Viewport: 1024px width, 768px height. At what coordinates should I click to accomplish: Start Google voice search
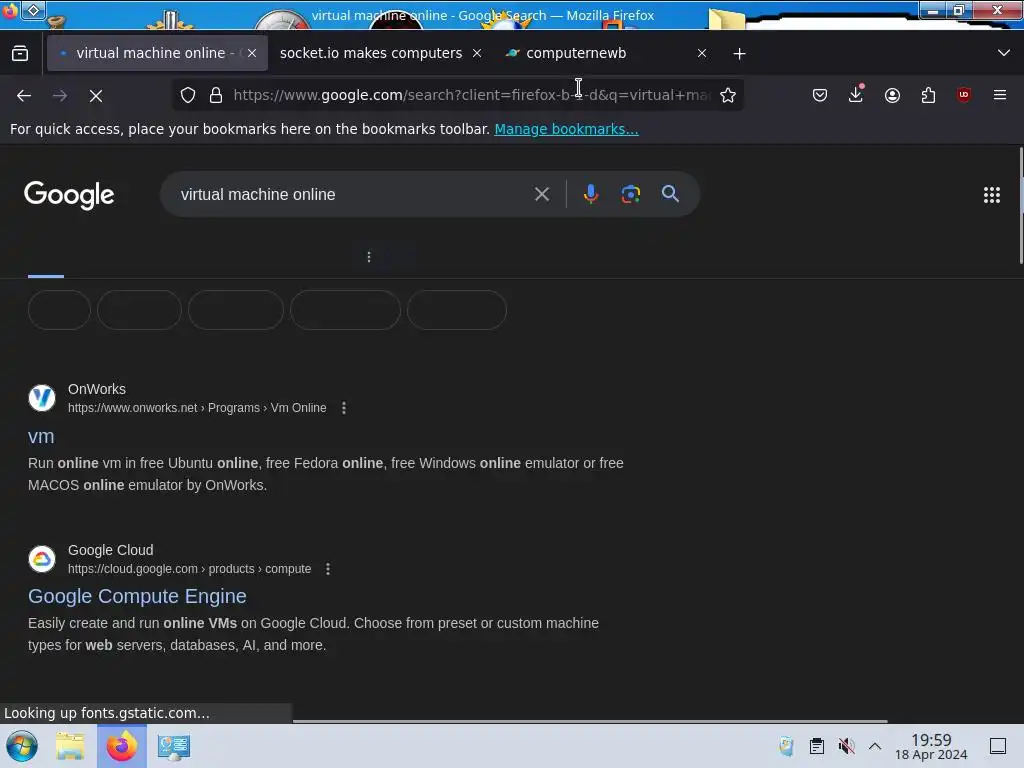pos(590,194)
